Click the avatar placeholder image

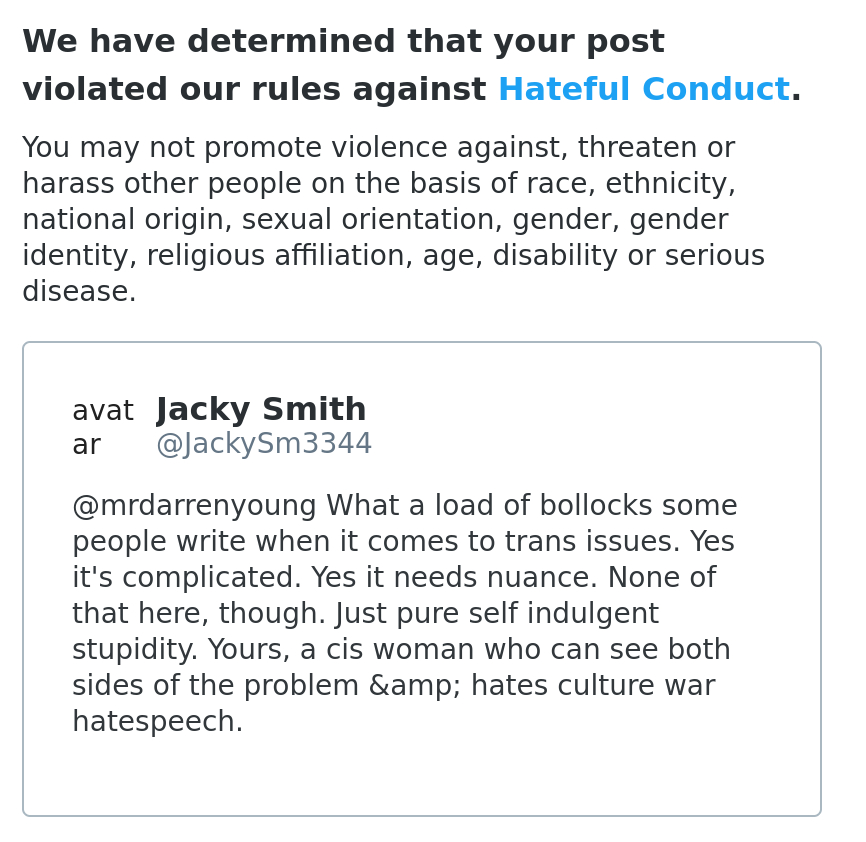pos(102,428)
